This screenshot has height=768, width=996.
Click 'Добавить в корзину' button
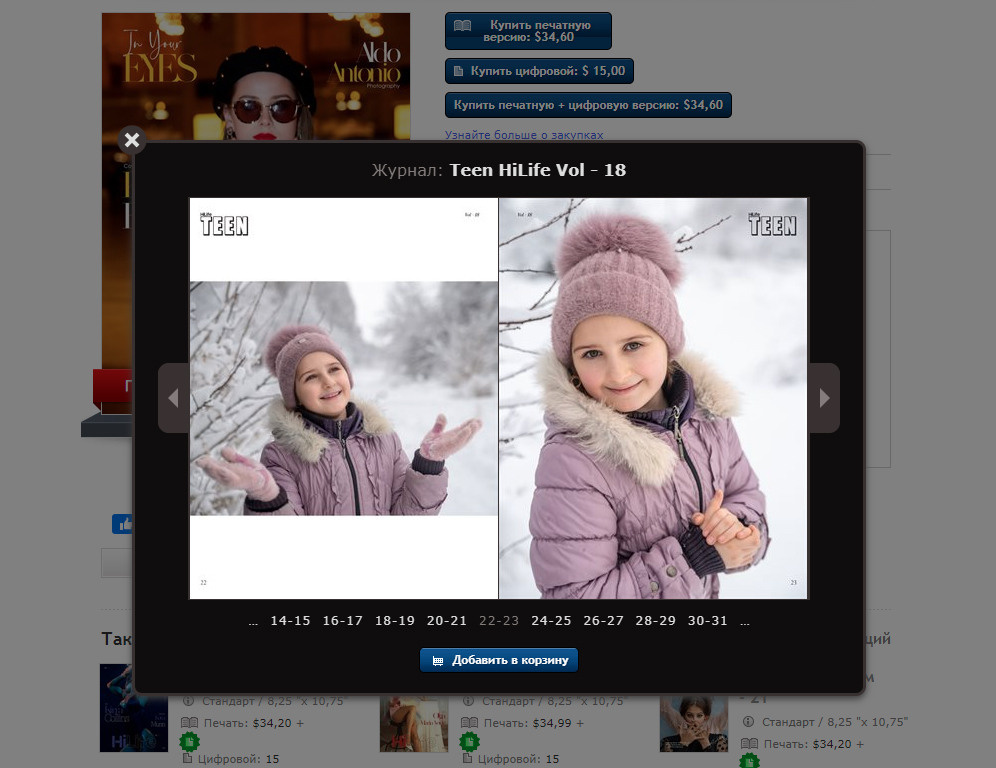coord(499,660)
